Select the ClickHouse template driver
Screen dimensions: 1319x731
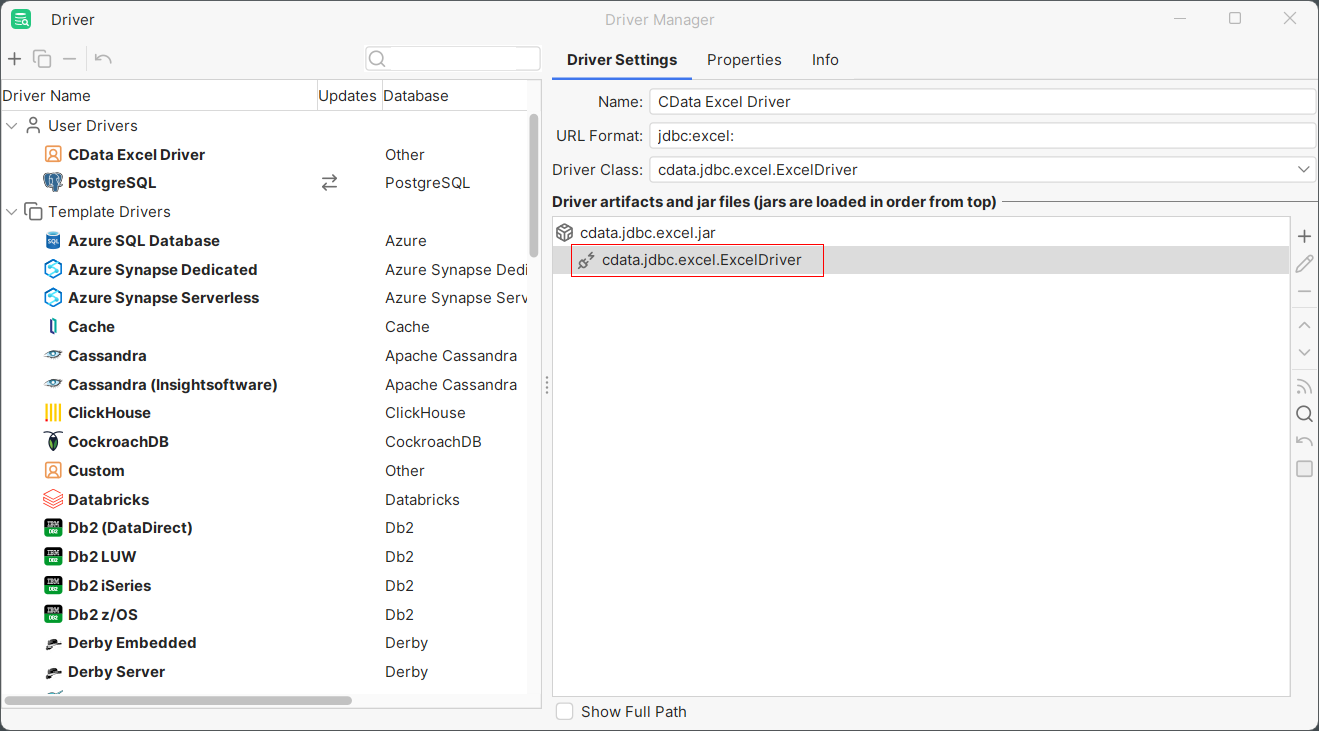(109, 413)
